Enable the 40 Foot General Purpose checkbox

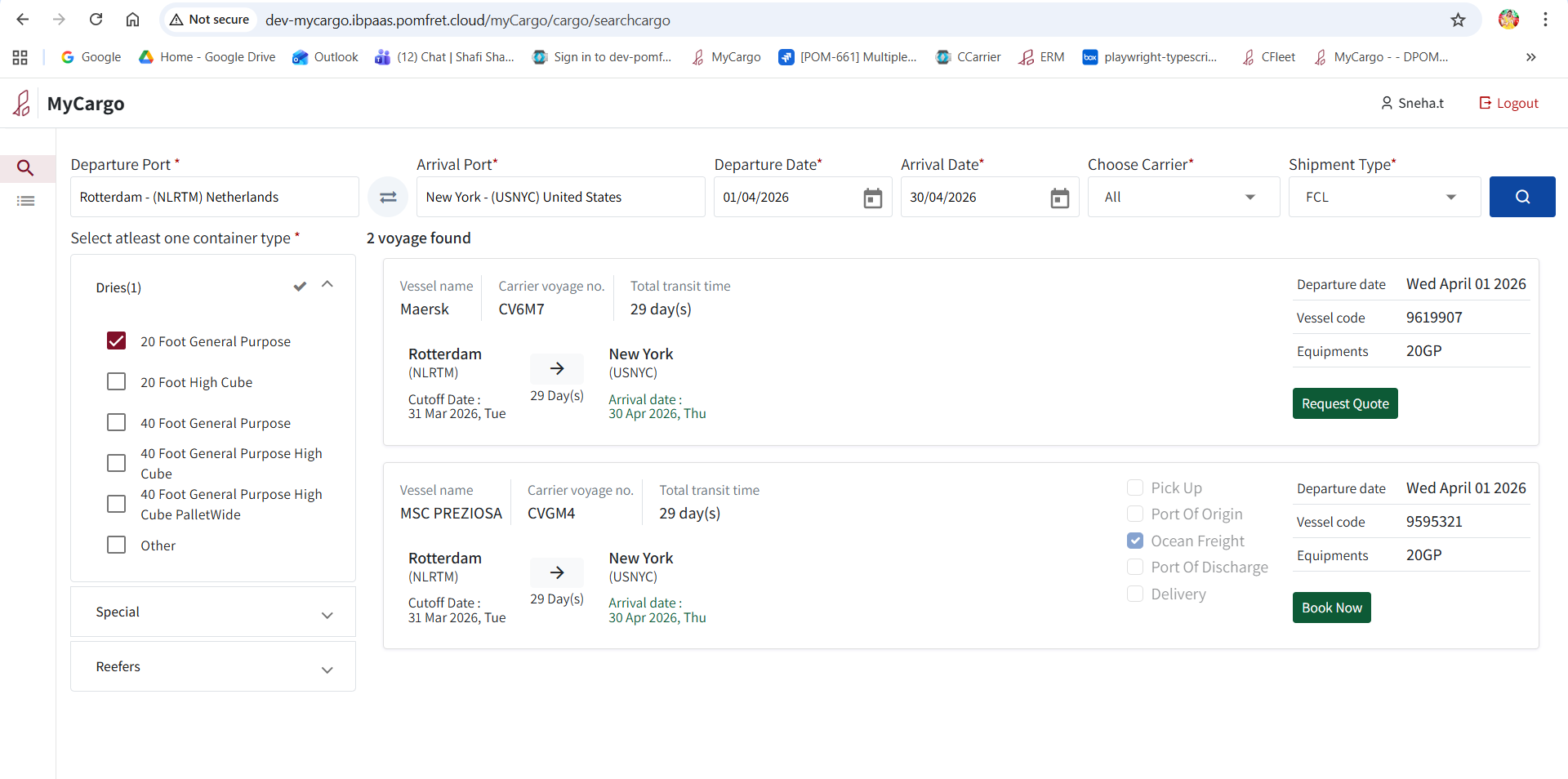[x=117, y=423]
